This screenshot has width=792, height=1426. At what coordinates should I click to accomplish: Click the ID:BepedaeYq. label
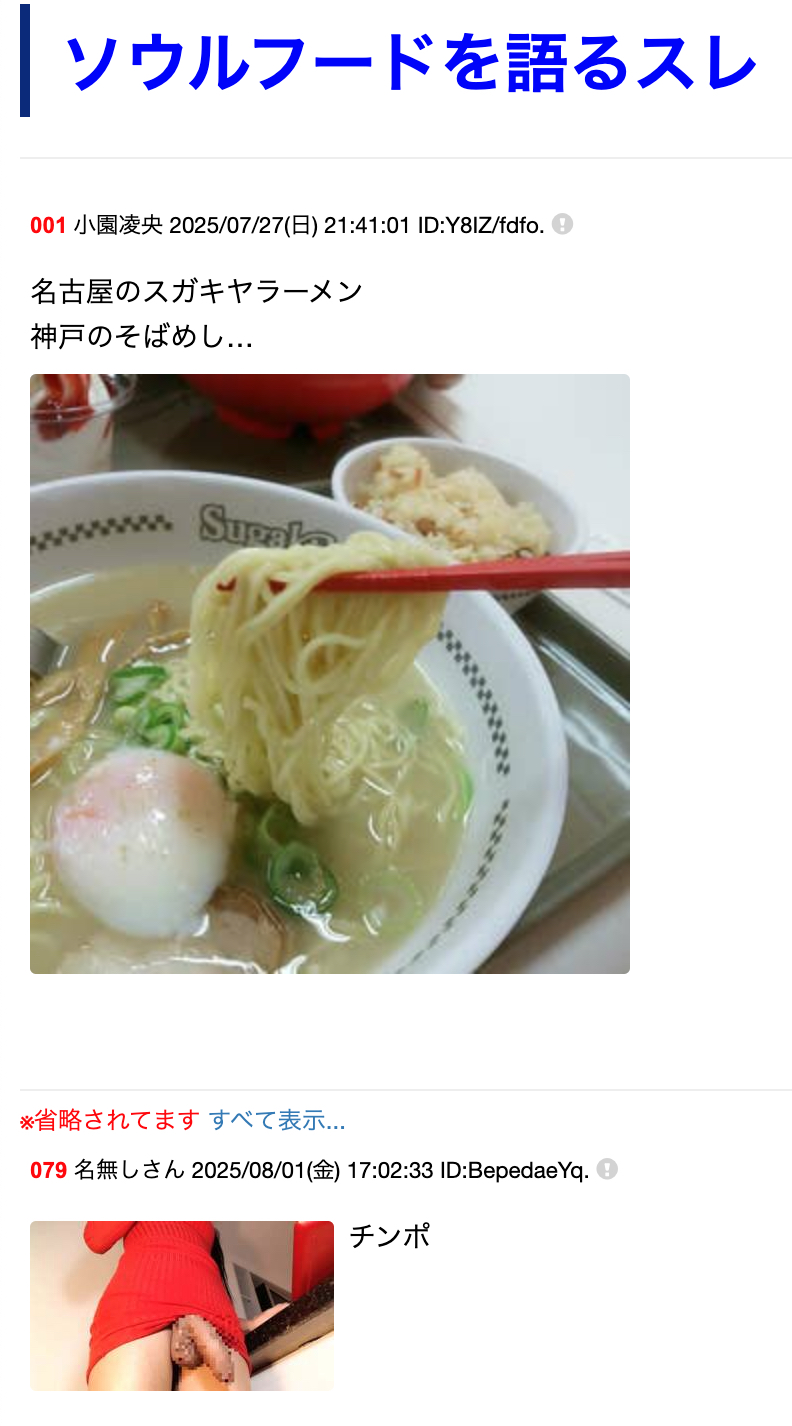(x=514, y=1170)
